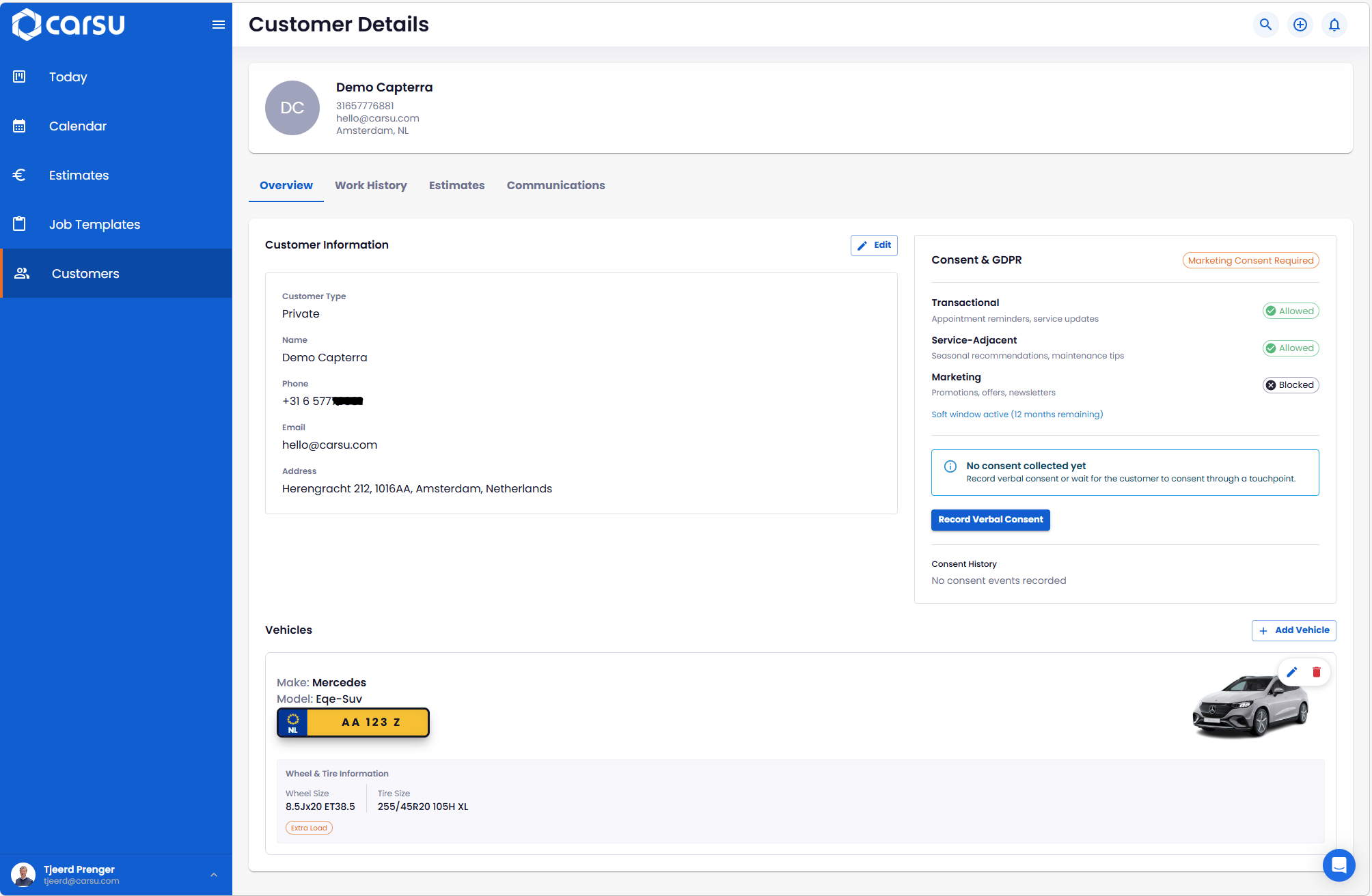The image size is (1372, 896).
Task: Edit the Mercedes vehicle using the pencil icon
Action: click(1291, 672)
